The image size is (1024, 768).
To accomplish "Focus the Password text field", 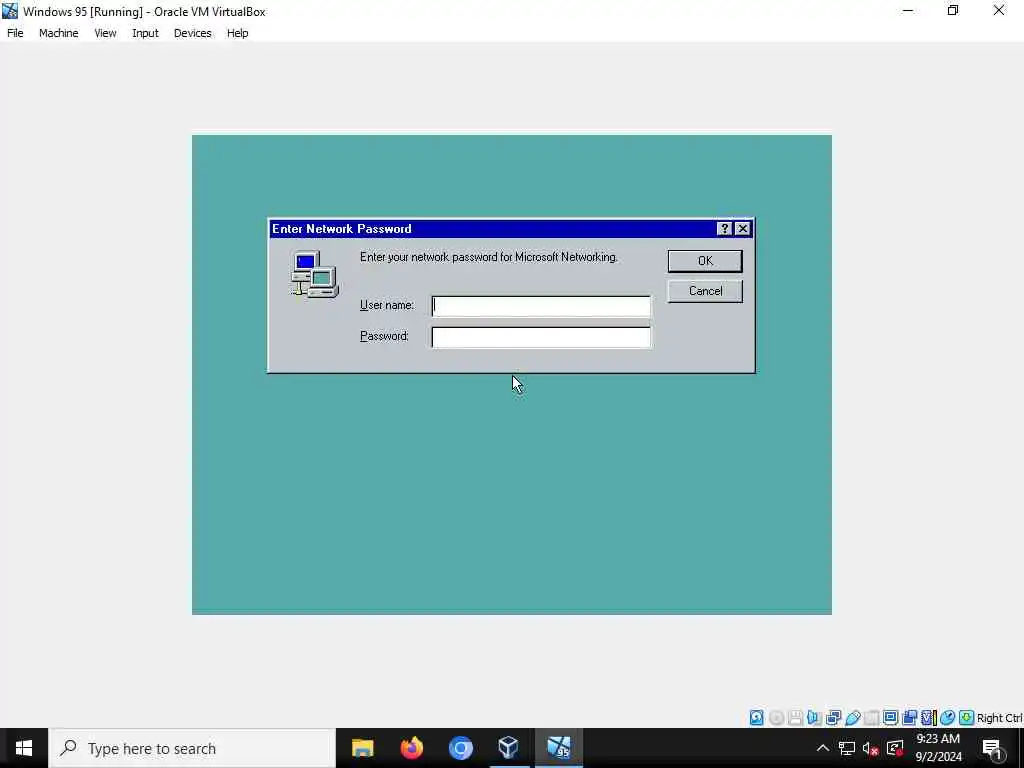I will (541, 337).
